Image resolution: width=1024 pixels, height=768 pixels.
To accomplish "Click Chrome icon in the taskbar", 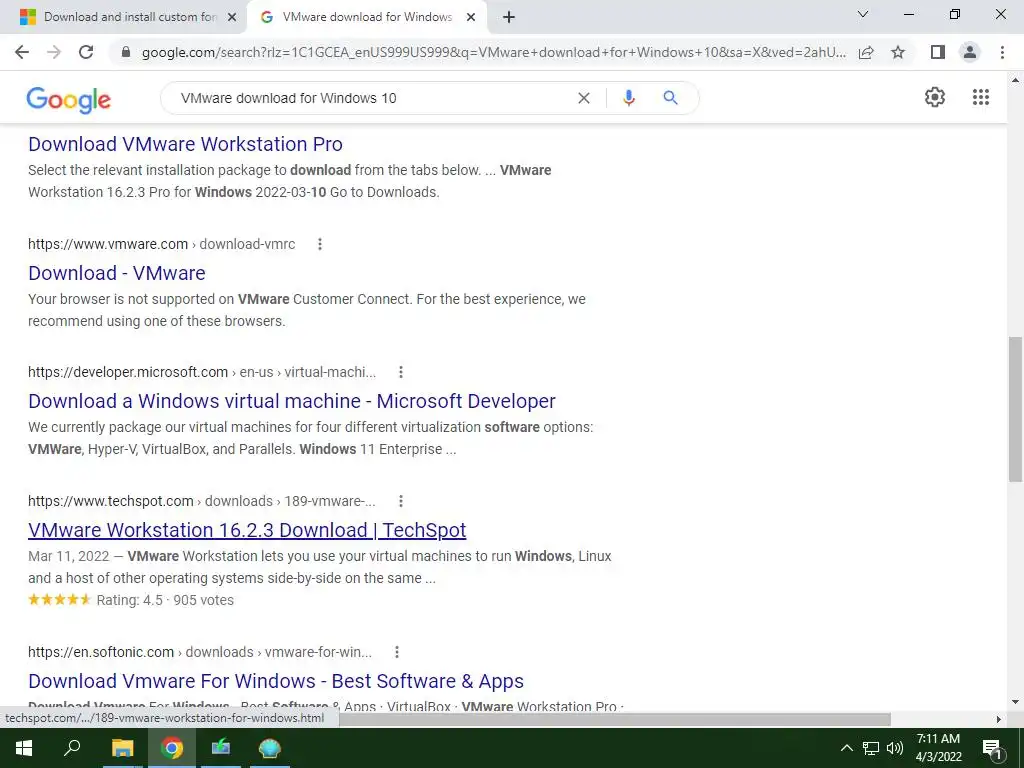I will pyautogui.click(x=172, y=748).
